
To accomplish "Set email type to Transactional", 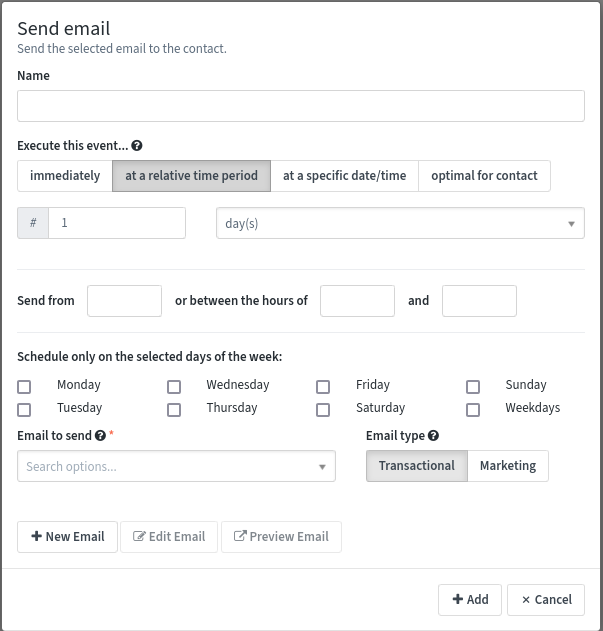I will click(x=416, y=466).
